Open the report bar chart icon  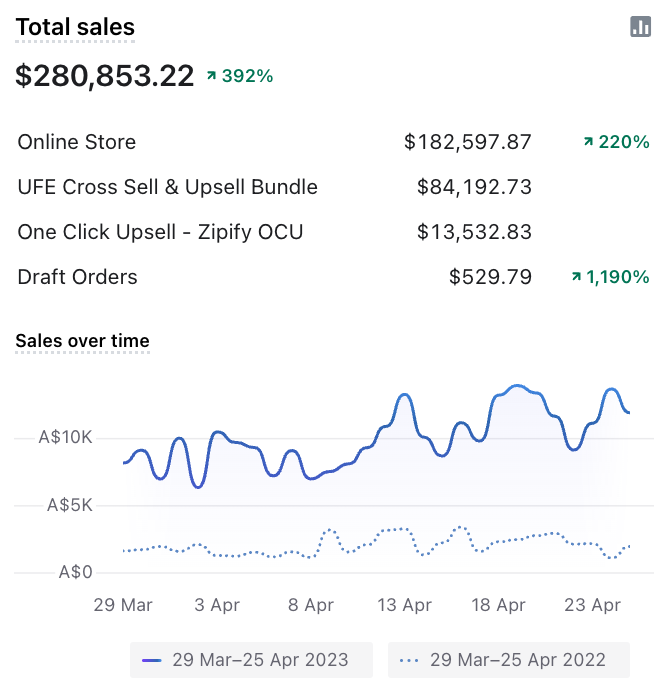(x=641, y=27)
